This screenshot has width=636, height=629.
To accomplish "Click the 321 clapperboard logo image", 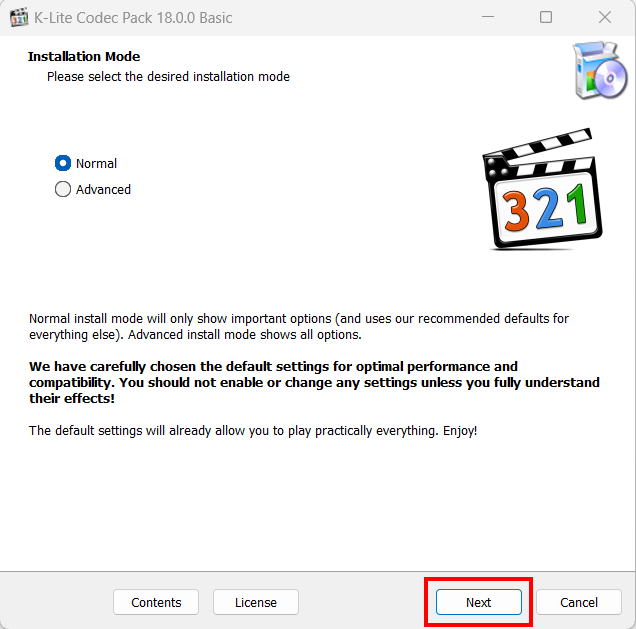I will click(x=542, y=189).
